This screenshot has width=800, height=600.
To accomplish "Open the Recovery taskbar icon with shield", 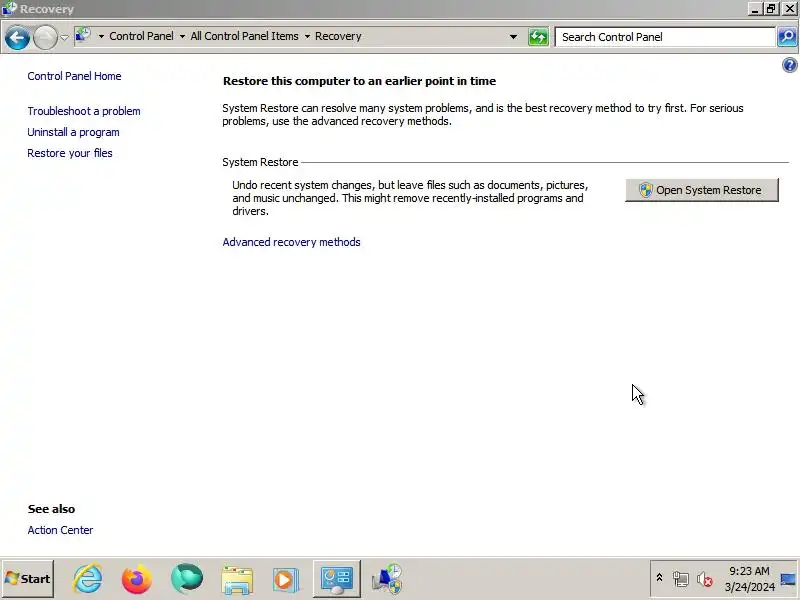I will point(387,579).
